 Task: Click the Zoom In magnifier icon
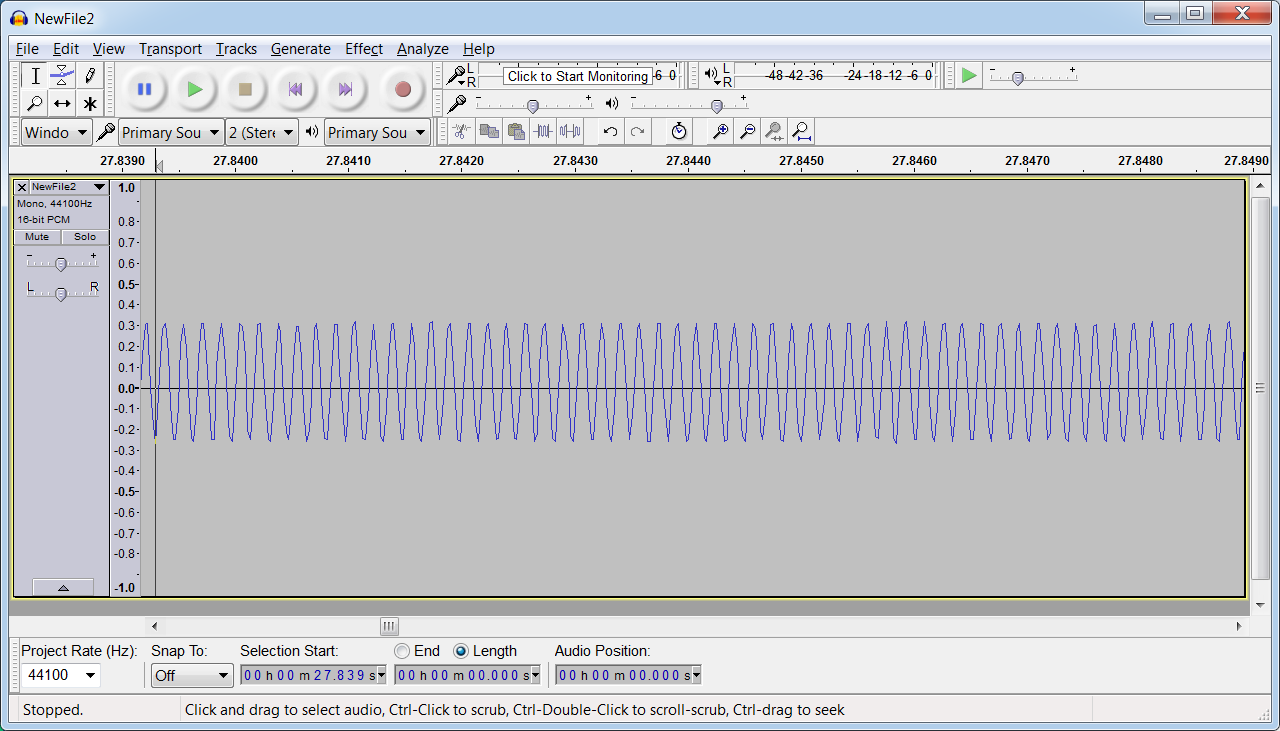[719, 131]
